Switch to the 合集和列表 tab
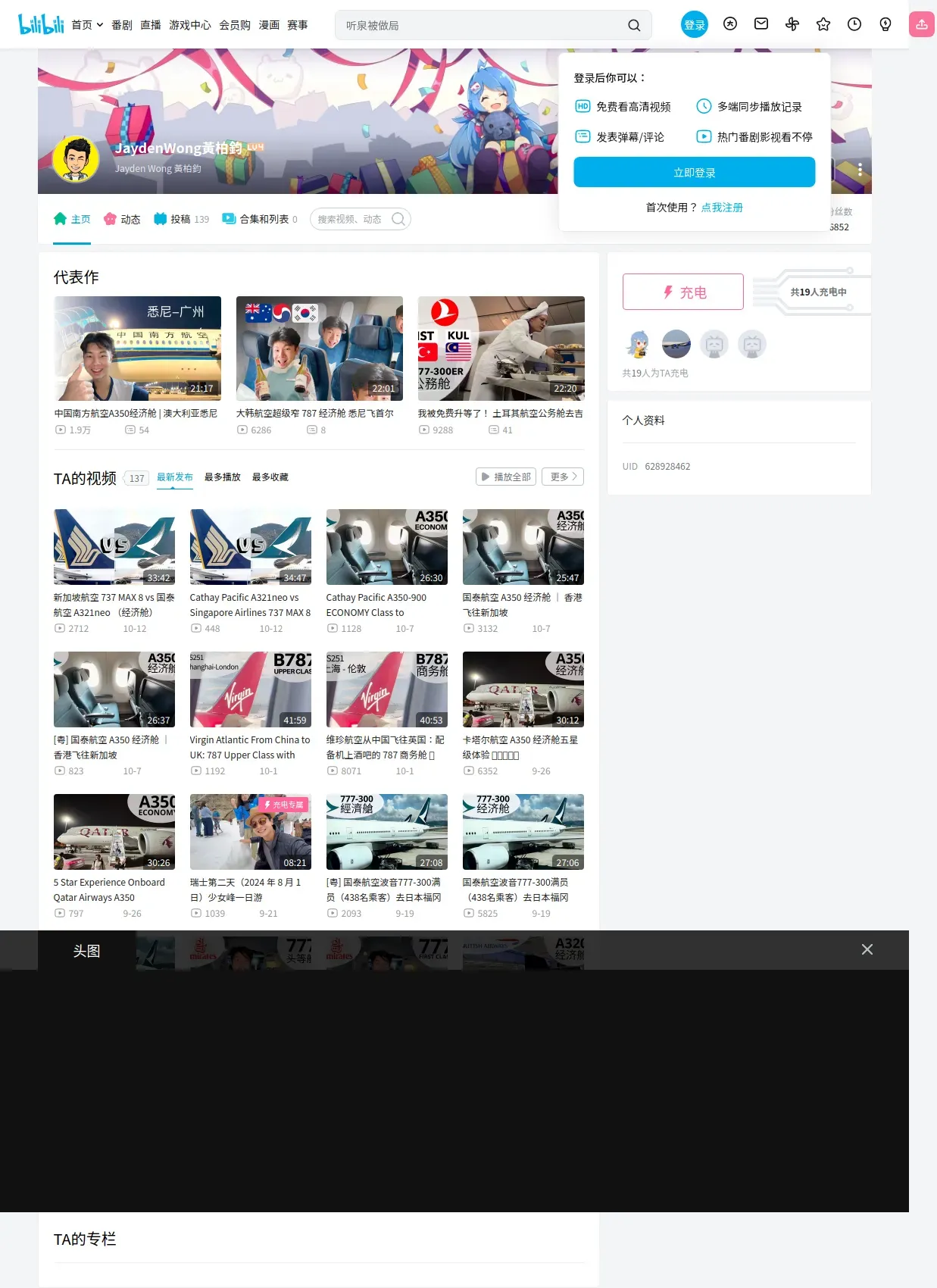Image resolution: width=937 pixels, height=1288 pixels. click(260, 219)
